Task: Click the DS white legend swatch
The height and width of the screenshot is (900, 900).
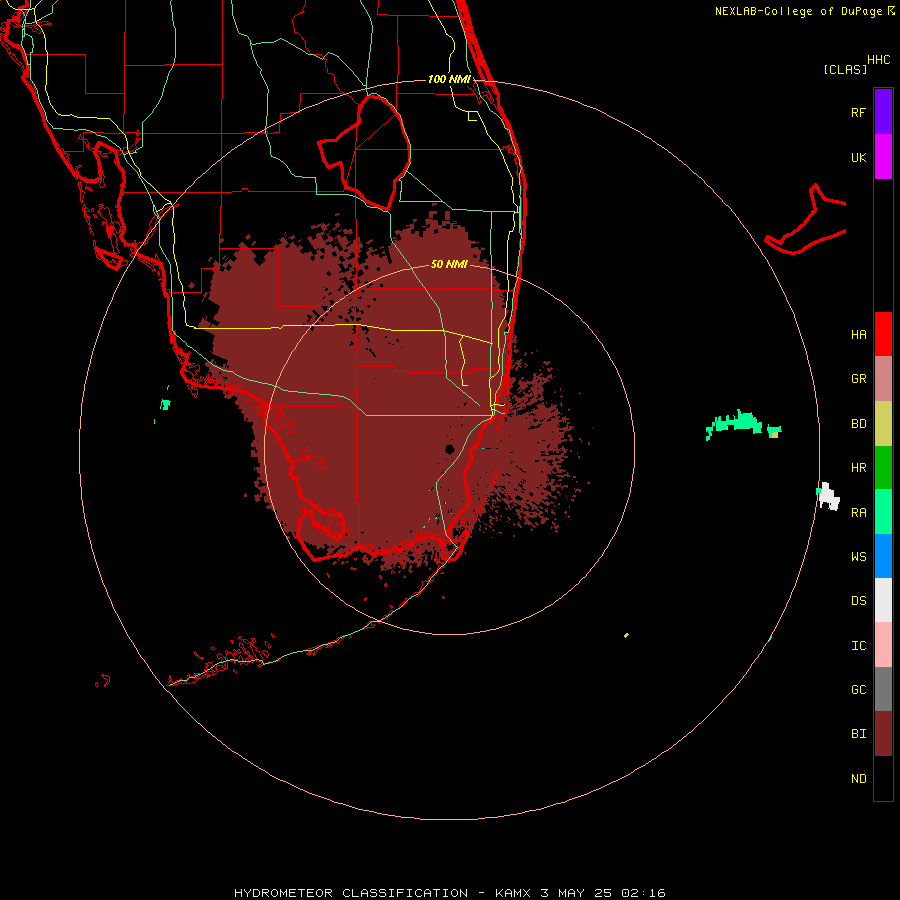Action: [883, 600]
